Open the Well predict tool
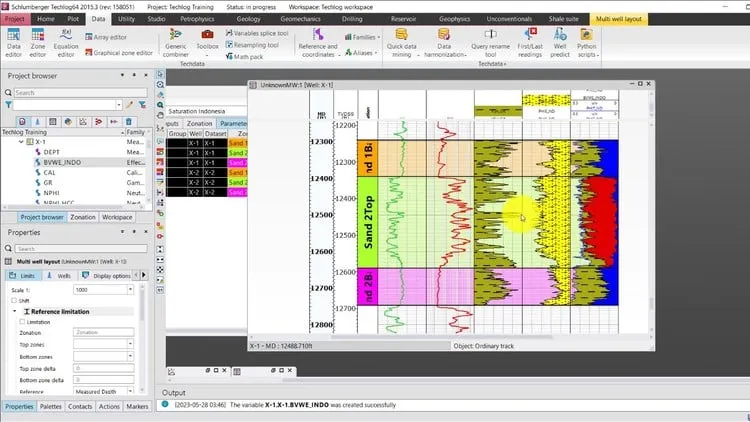 coord(560,43)
